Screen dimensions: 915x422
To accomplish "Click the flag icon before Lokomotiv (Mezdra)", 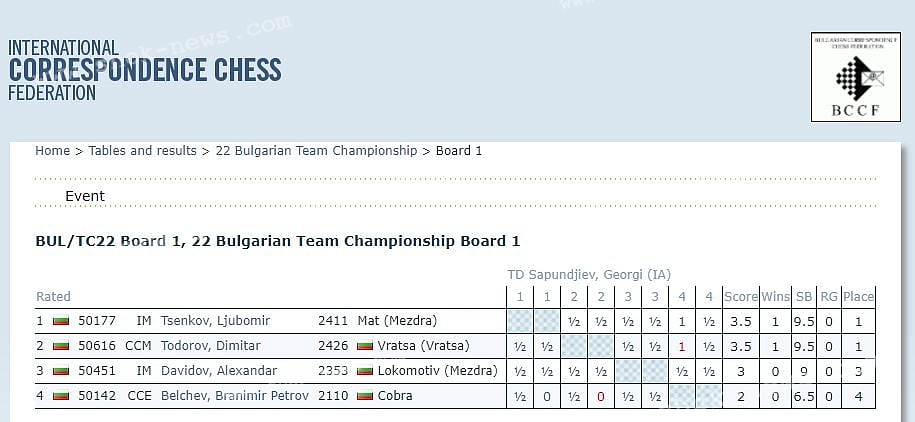I will [365, 371].
